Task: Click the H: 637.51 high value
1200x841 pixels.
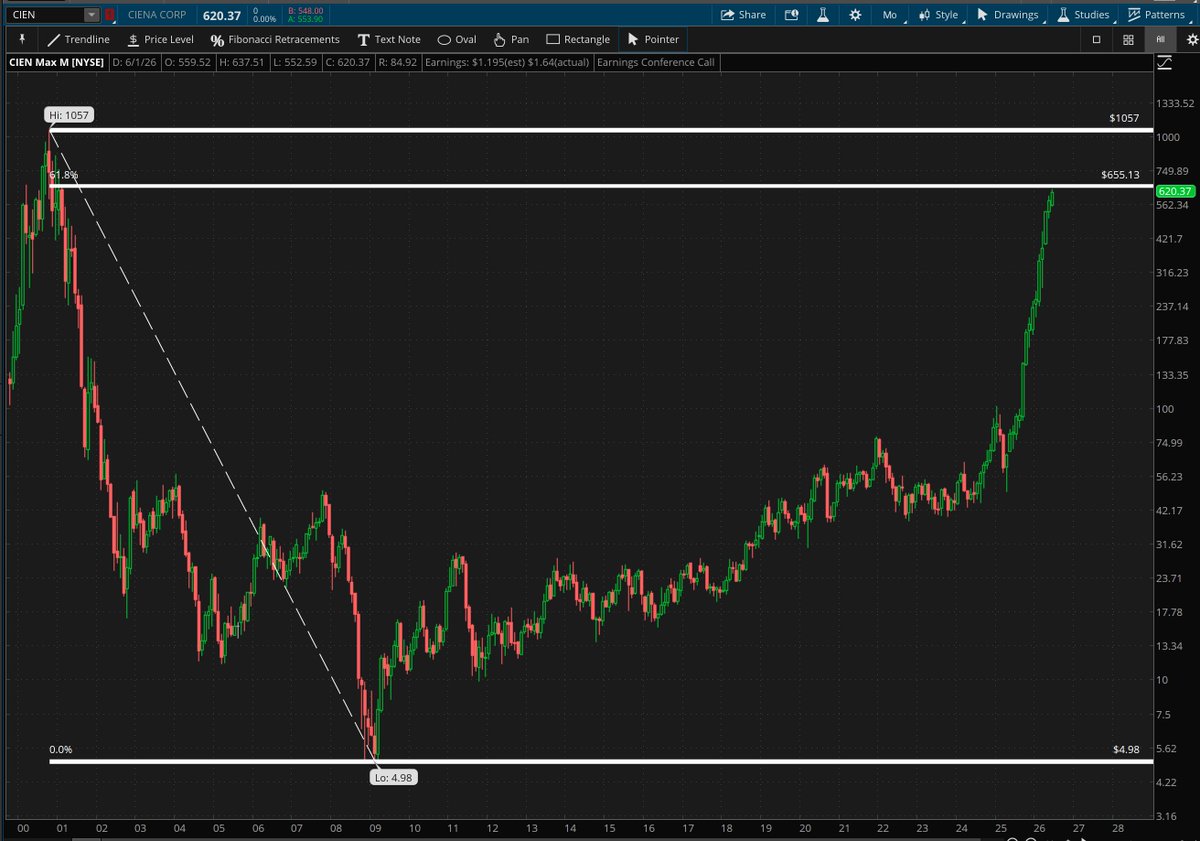Action: (242, 63)
